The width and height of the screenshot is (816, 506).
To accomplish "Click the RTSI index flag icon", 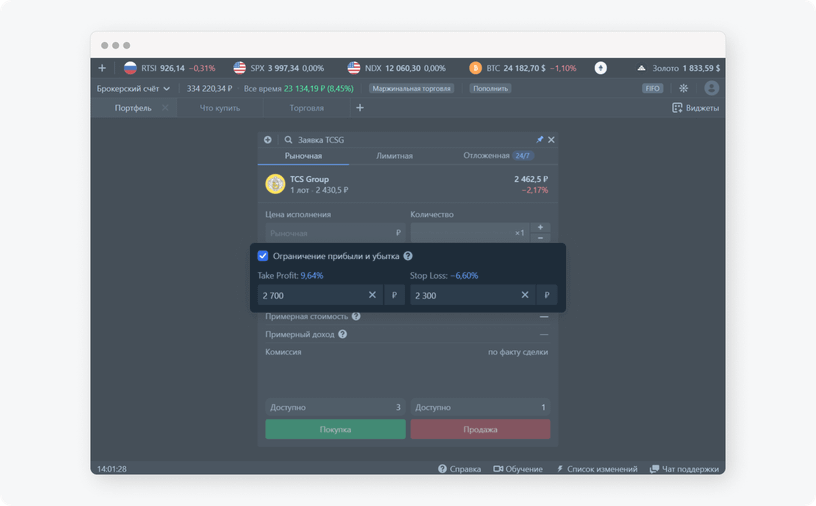I will point(130,68).
